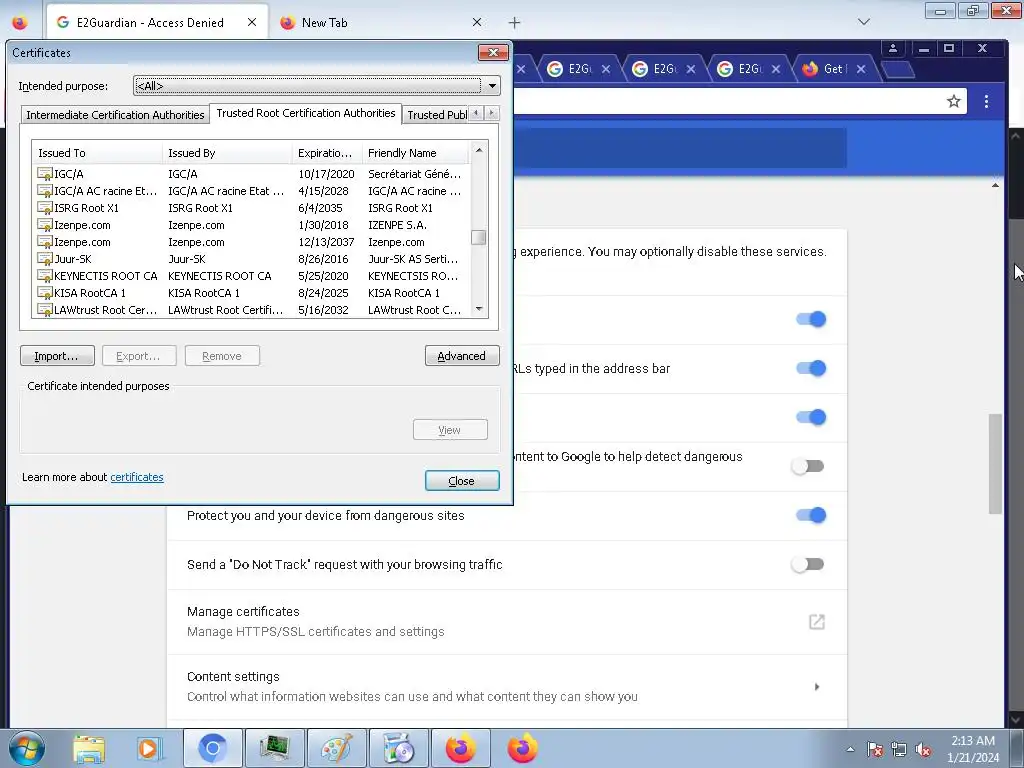Open Manage certificates external link icon
Screen dimensions: 1024x768
(816, 622)
